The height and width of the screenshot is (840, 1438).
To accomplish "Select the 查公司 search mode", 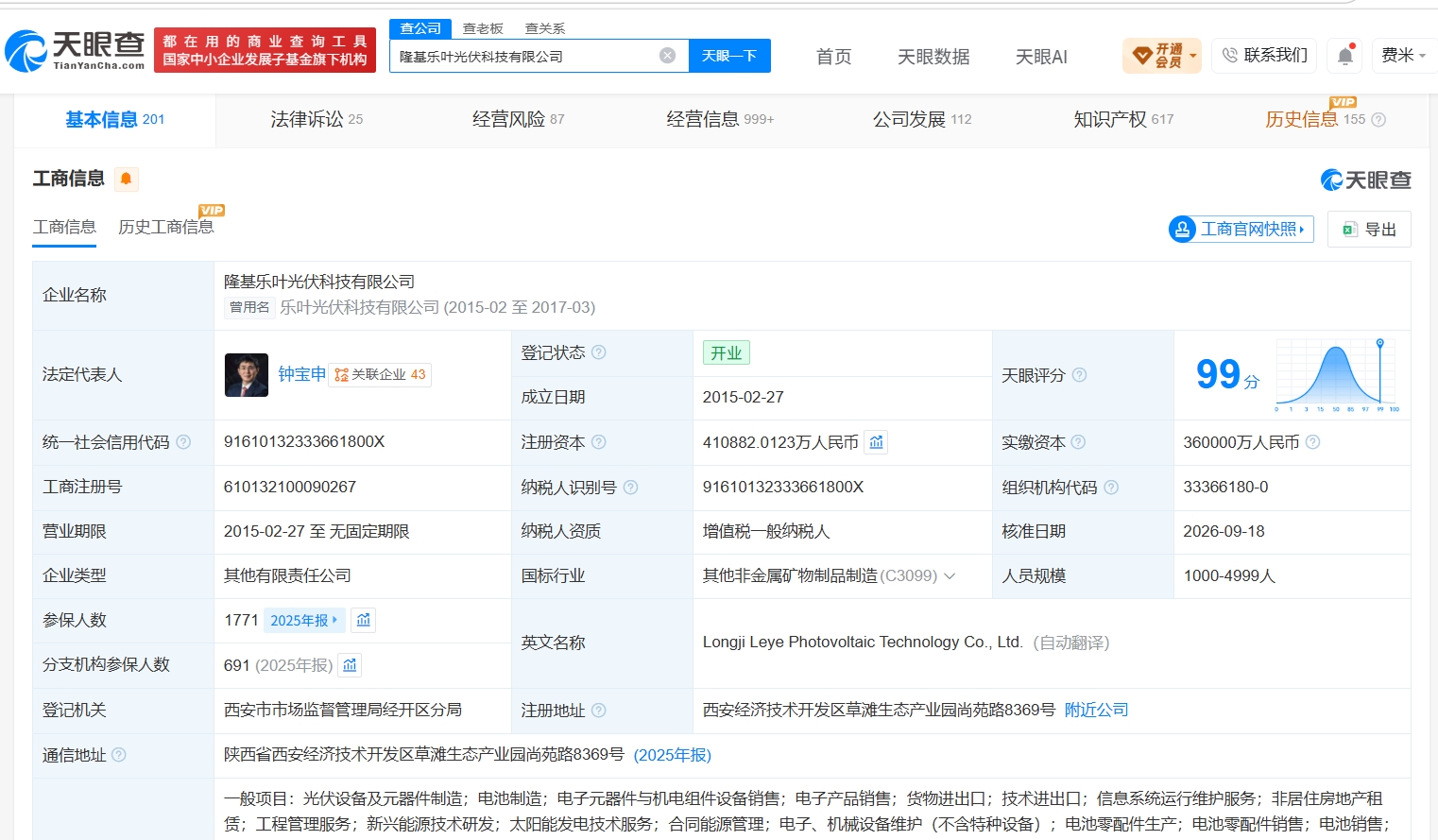I will 420,28.
